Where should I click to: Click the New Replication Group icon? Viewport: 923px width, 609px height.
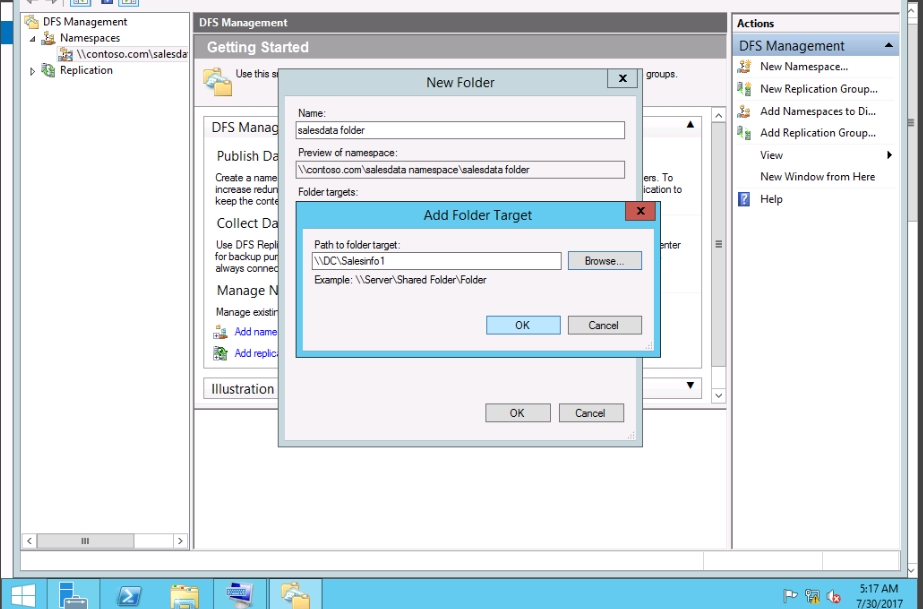click(x=743, y=89)
